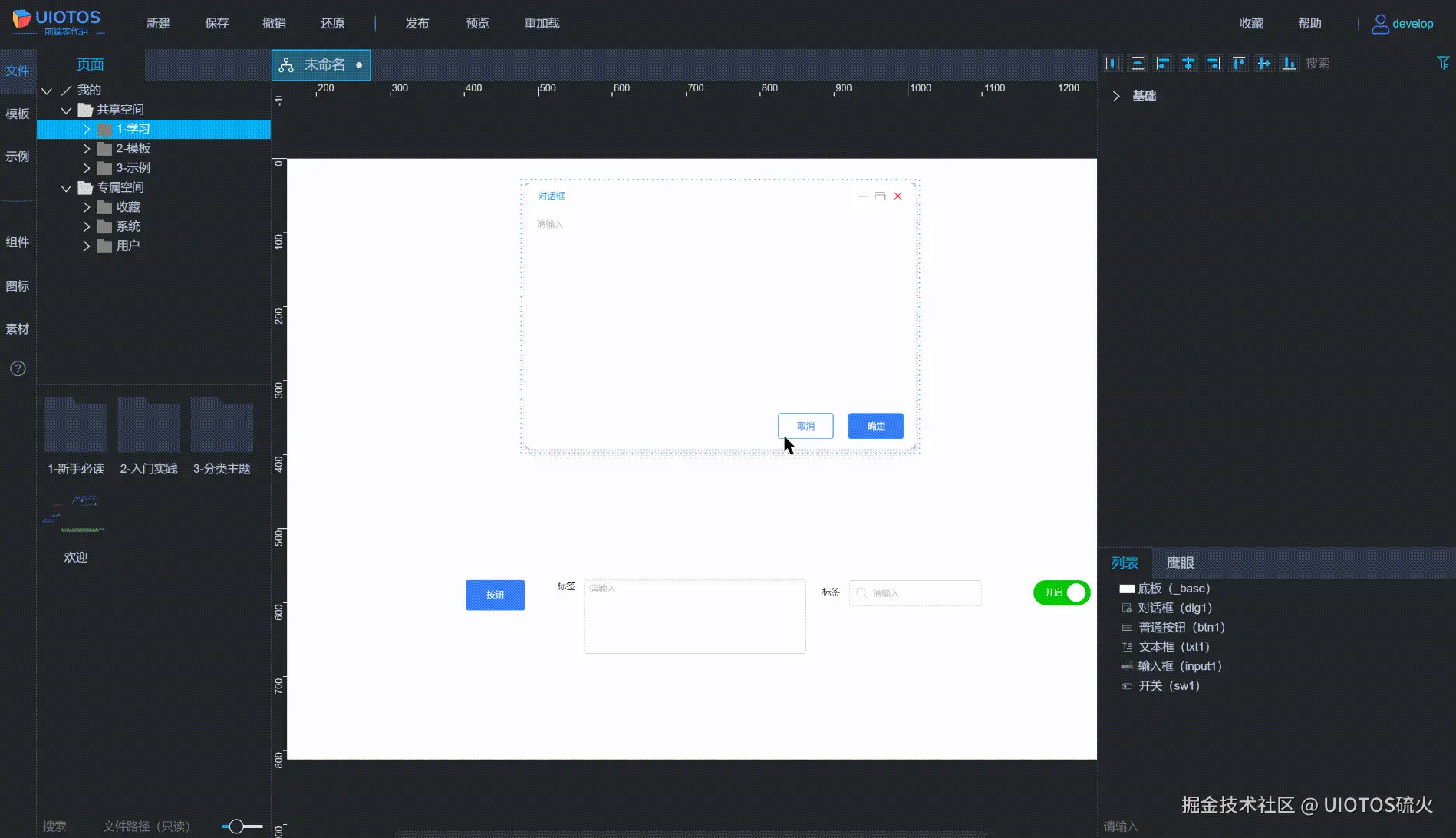Image resolution: width=1456 pixels, height=838 pixels.
Task: Expand the 3-示例 folder
Action: click(x=87, y=168)
